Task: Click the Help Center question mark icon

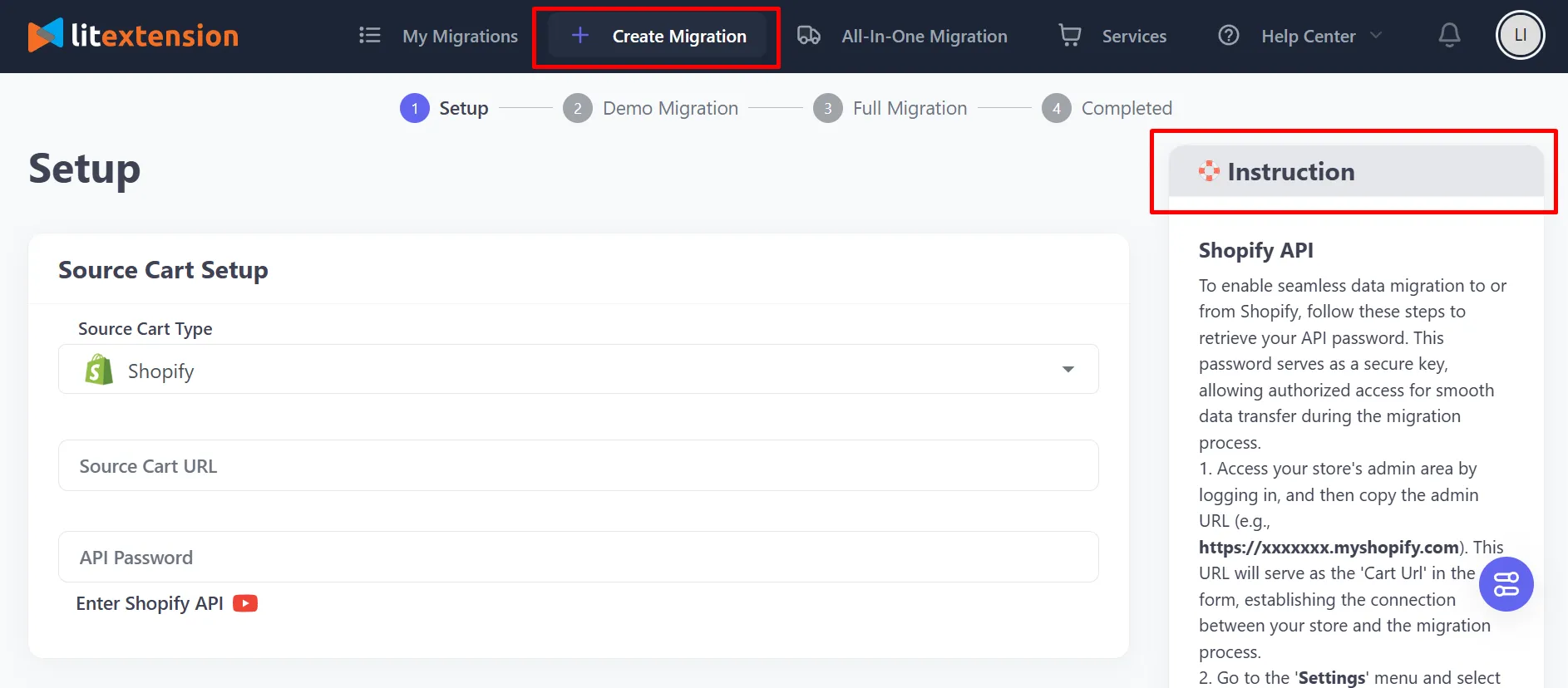Action: coord(1228,35)
